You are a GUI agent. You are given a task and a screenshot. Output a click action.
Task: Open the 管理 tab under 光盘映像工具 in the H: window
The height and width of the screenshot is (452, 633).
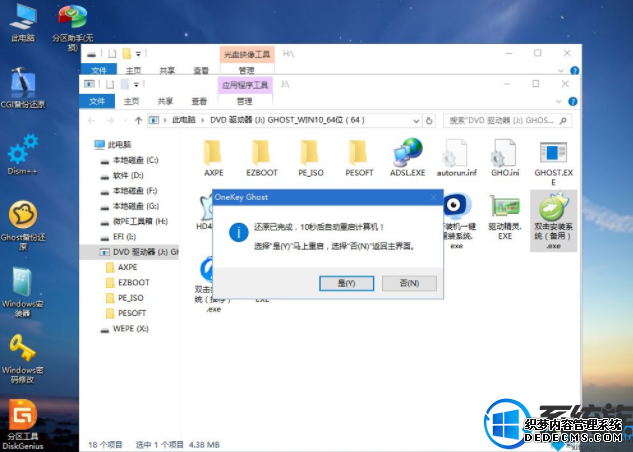[x=247, y=69]
